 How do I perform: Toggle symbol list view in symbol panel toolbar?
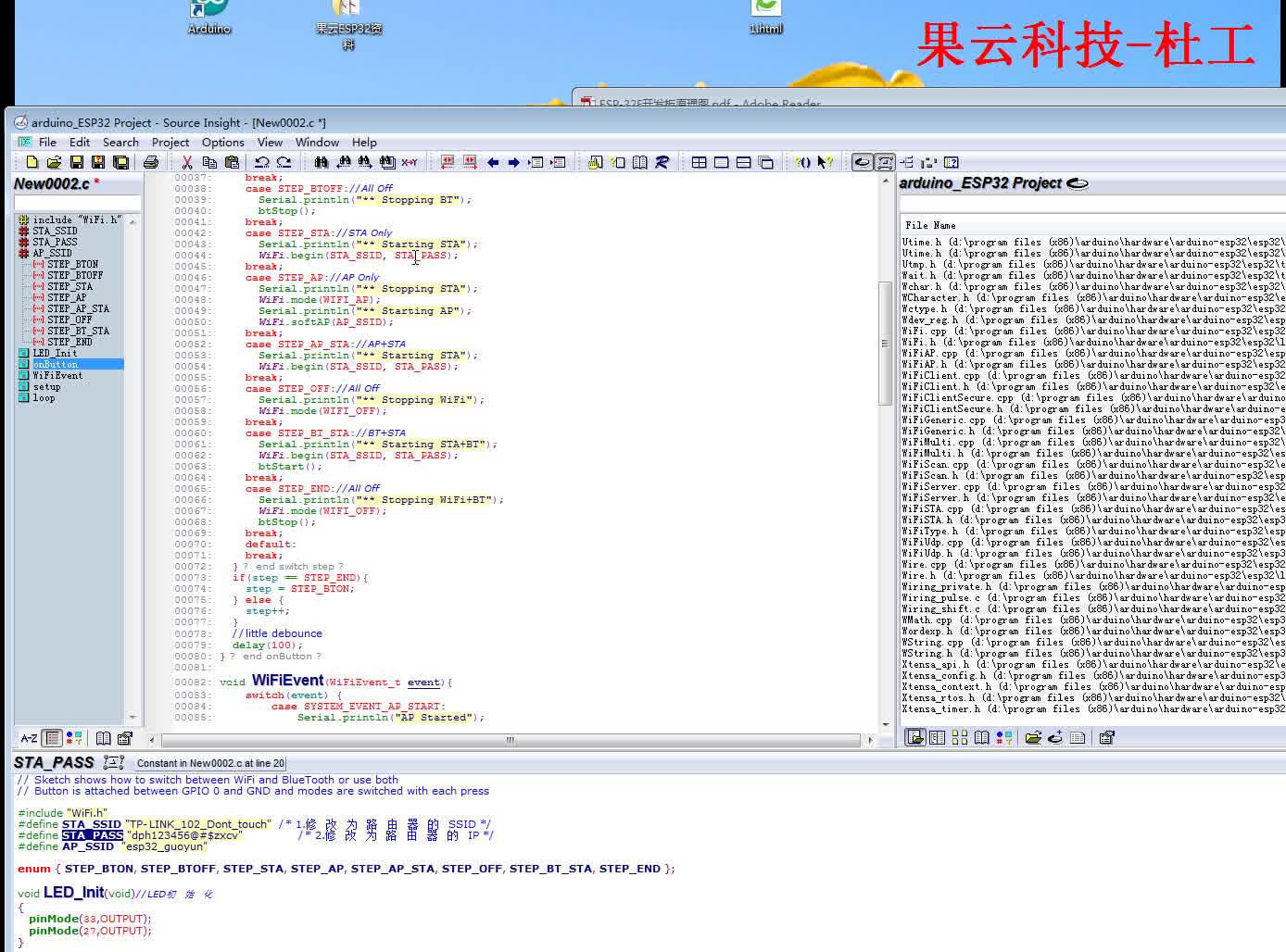point(52,738)
